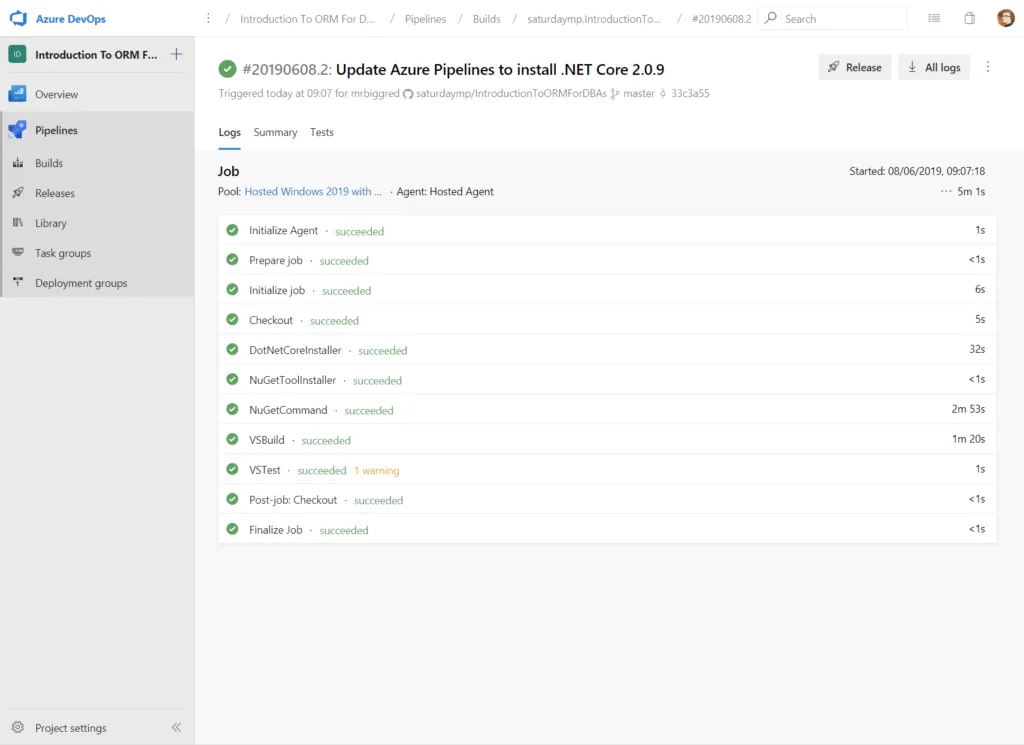Switch to the Tests tab

coord(321,133)
